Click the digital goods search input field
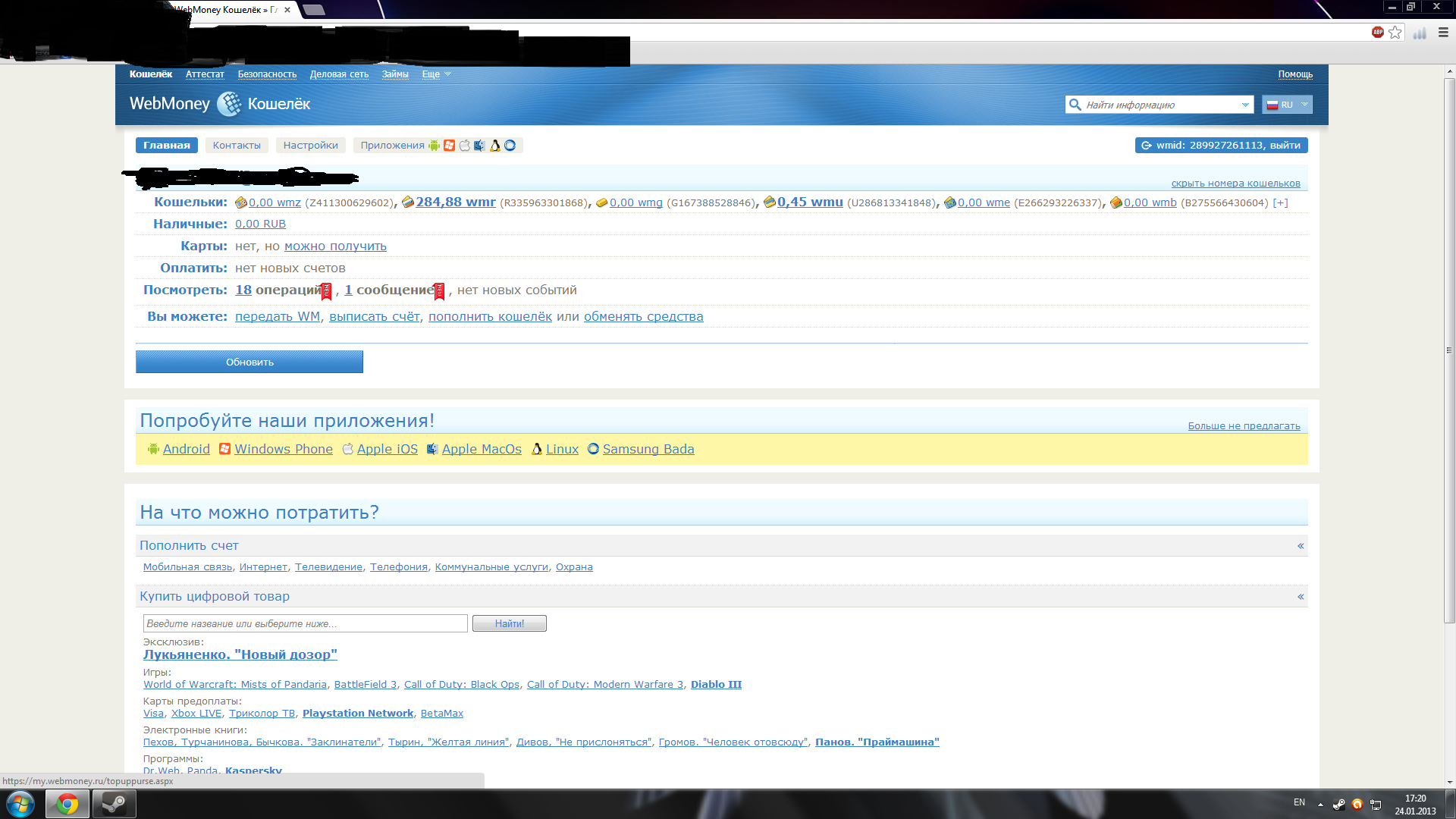Image resolution: width=1456 pixels, height=819 pixels. pyautogui.click(x=305, y=623)
